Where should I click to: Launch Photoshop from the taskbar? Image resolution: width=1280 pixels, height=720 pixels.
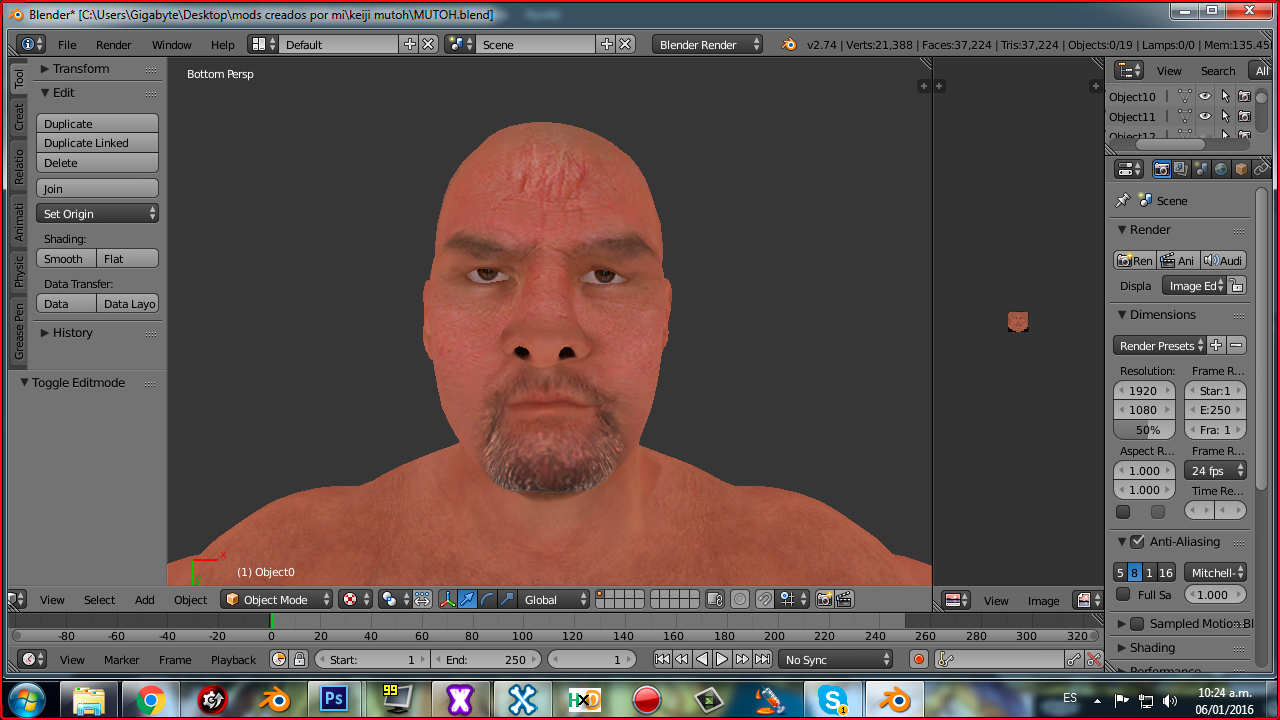coord(333,699)
